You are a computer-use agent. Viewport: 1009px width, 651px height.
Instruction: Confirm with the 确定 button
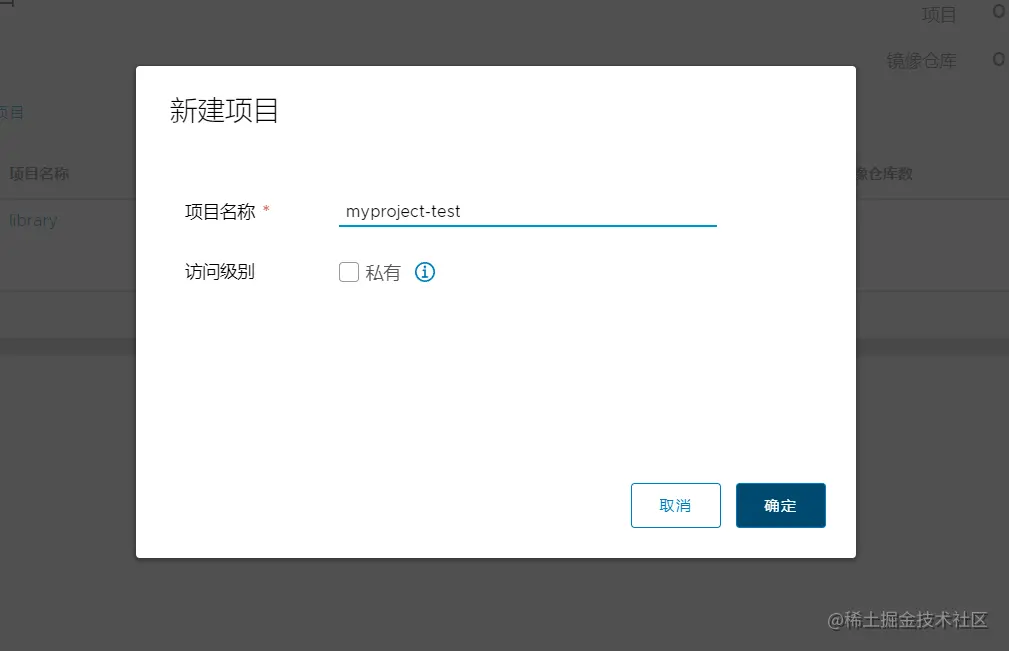[781, 506]
